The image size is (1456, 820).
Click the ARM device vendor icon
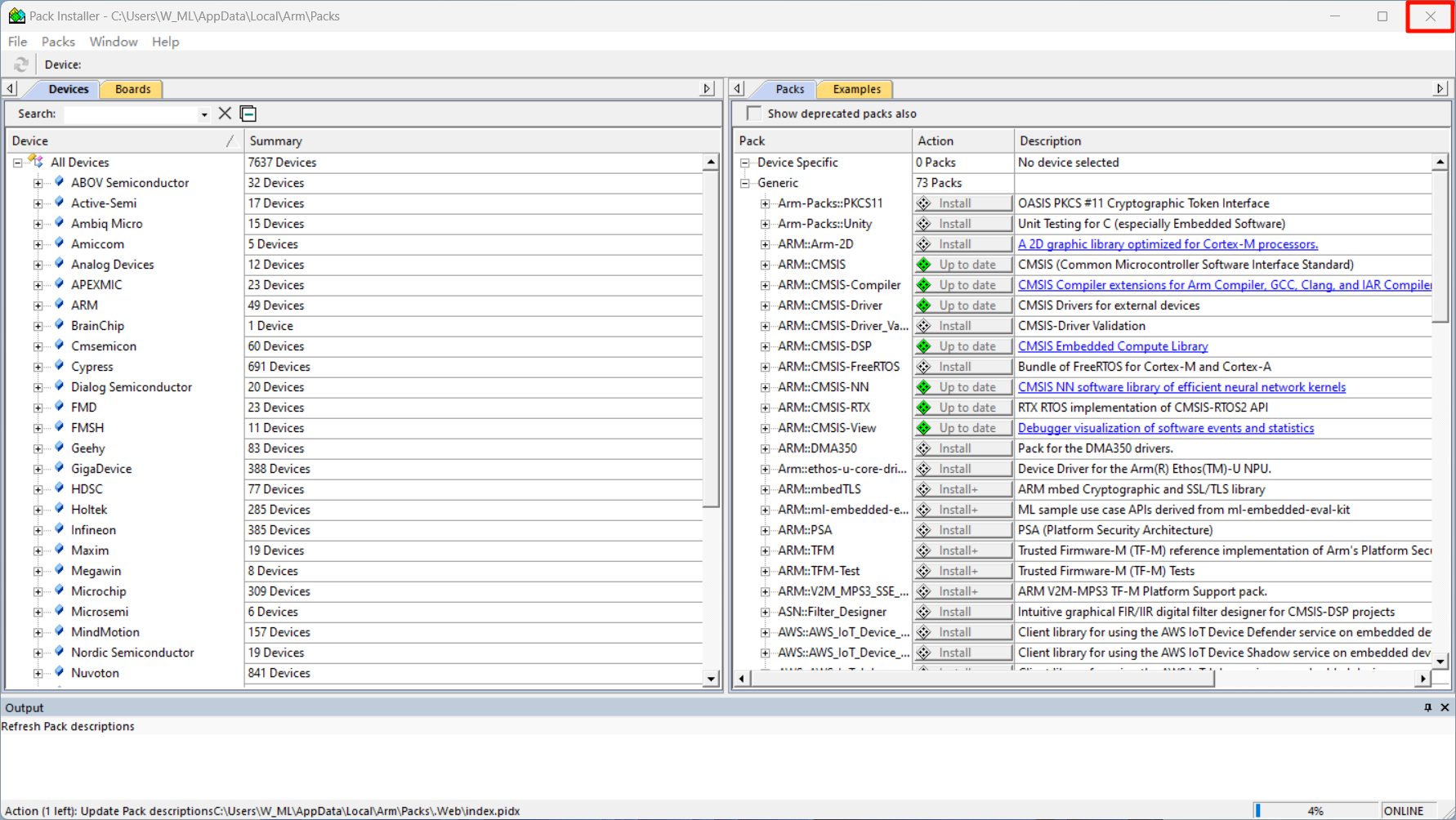(59, 305)
